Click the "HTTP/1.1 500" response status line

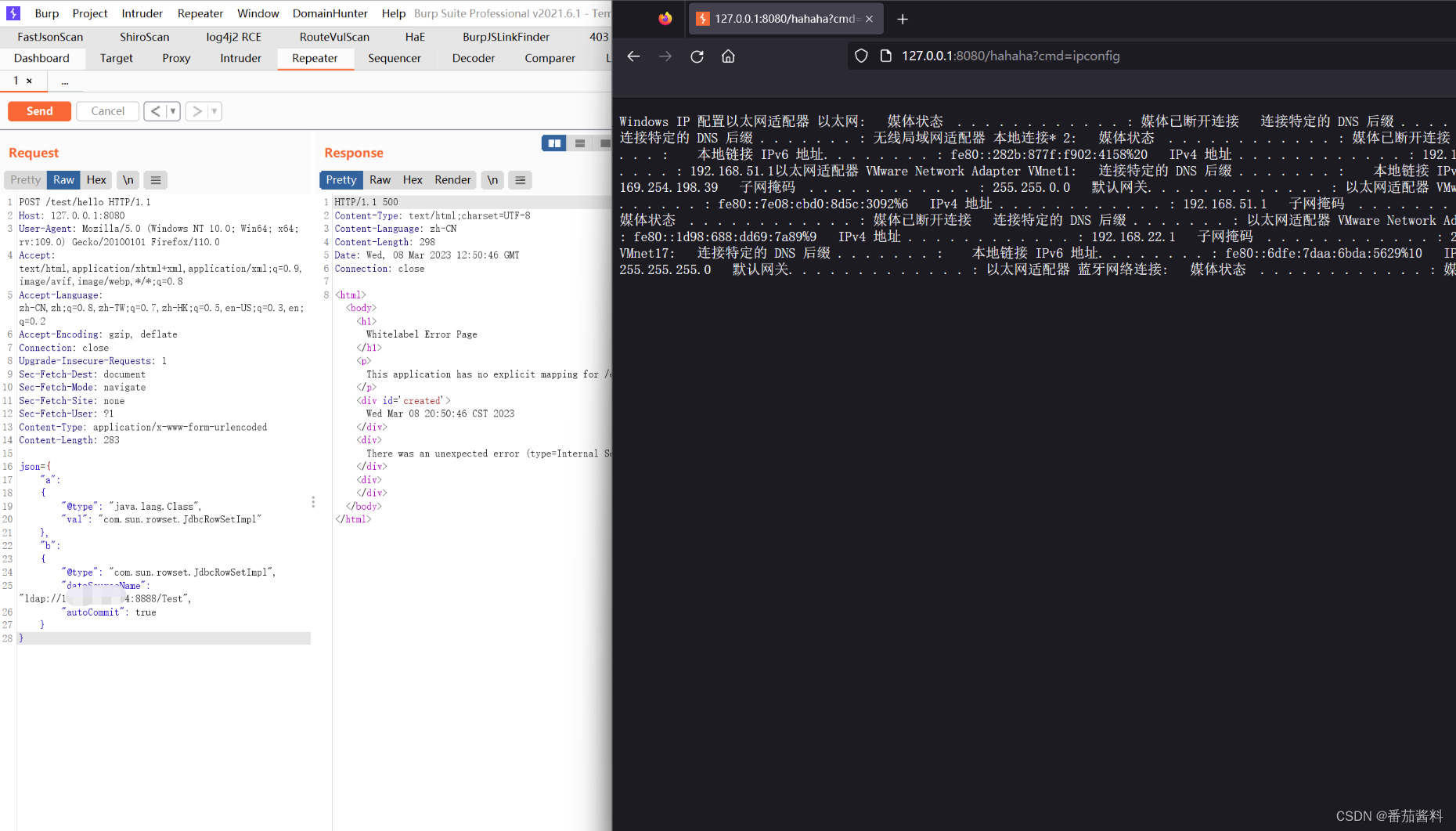(366, 202)
